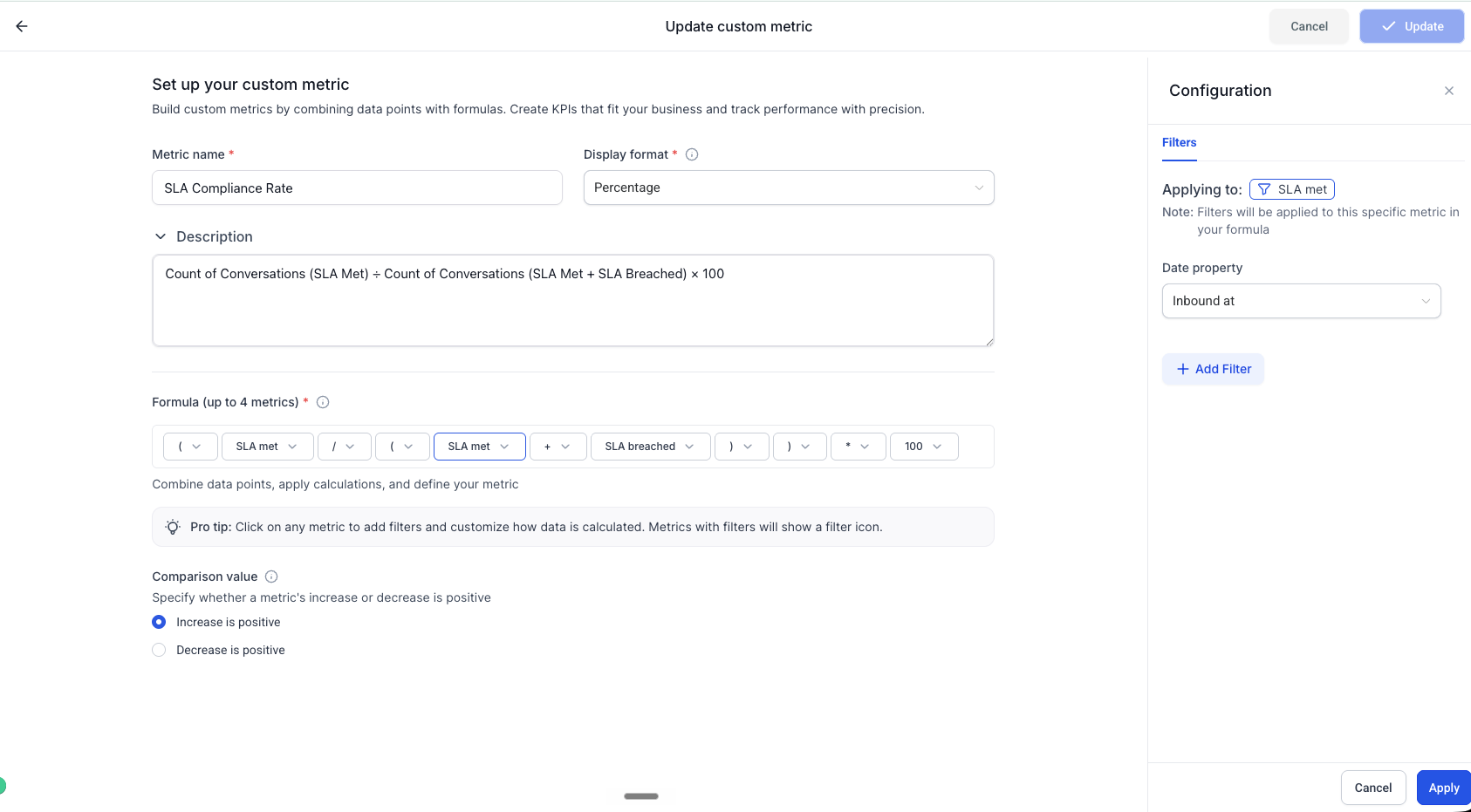The image size is (1471, 812).
Task: Click the Comparison value info icon
Action: (271, 577)
